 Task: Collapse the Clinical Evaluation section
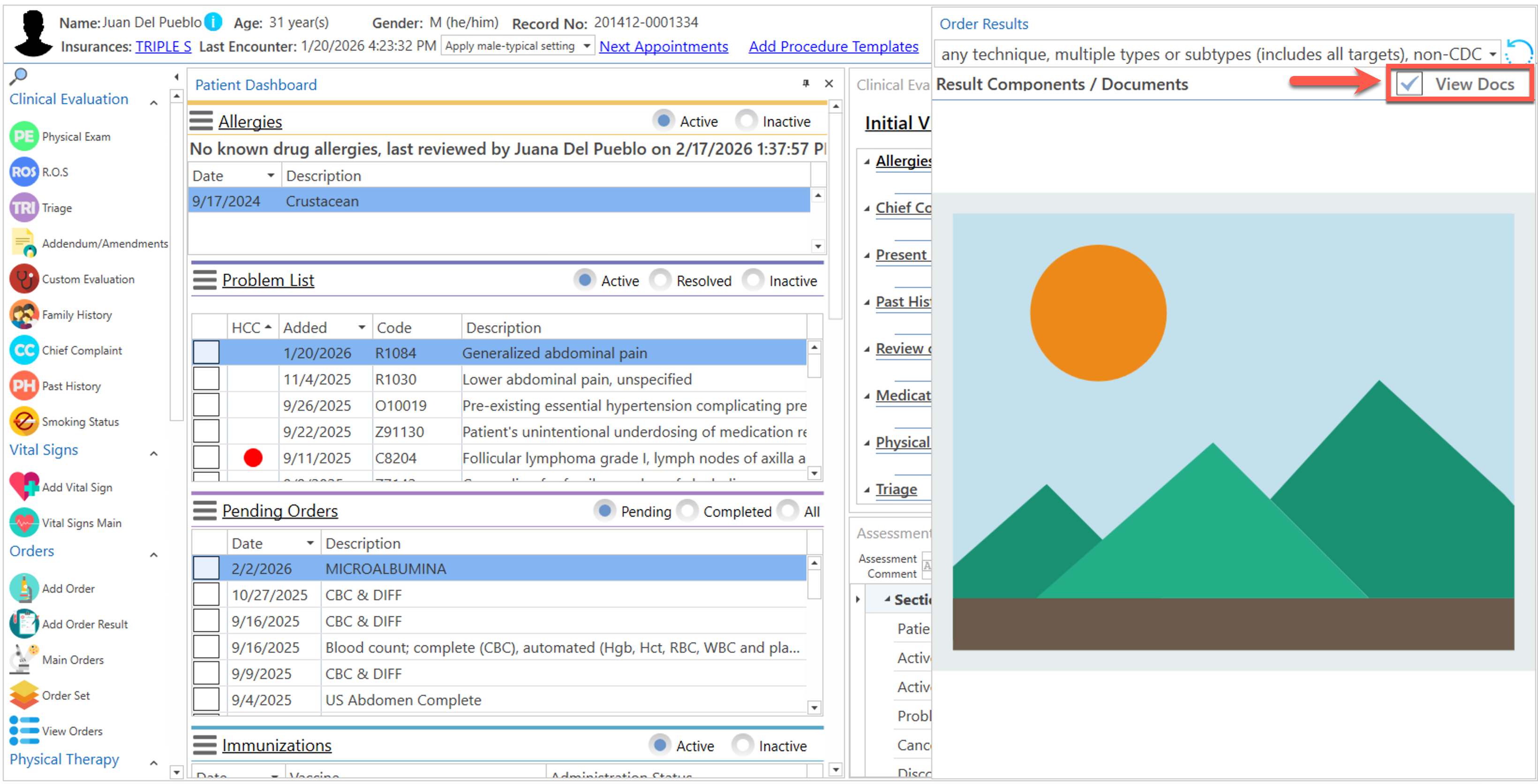pos(153,103)
